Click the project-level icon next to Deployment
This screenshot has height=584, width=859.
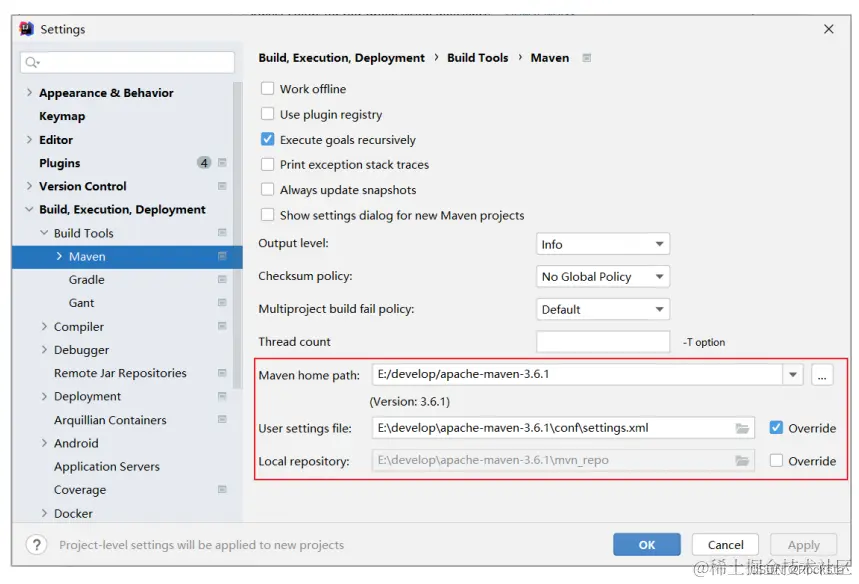pyautogui.click(x=222, y=396)
